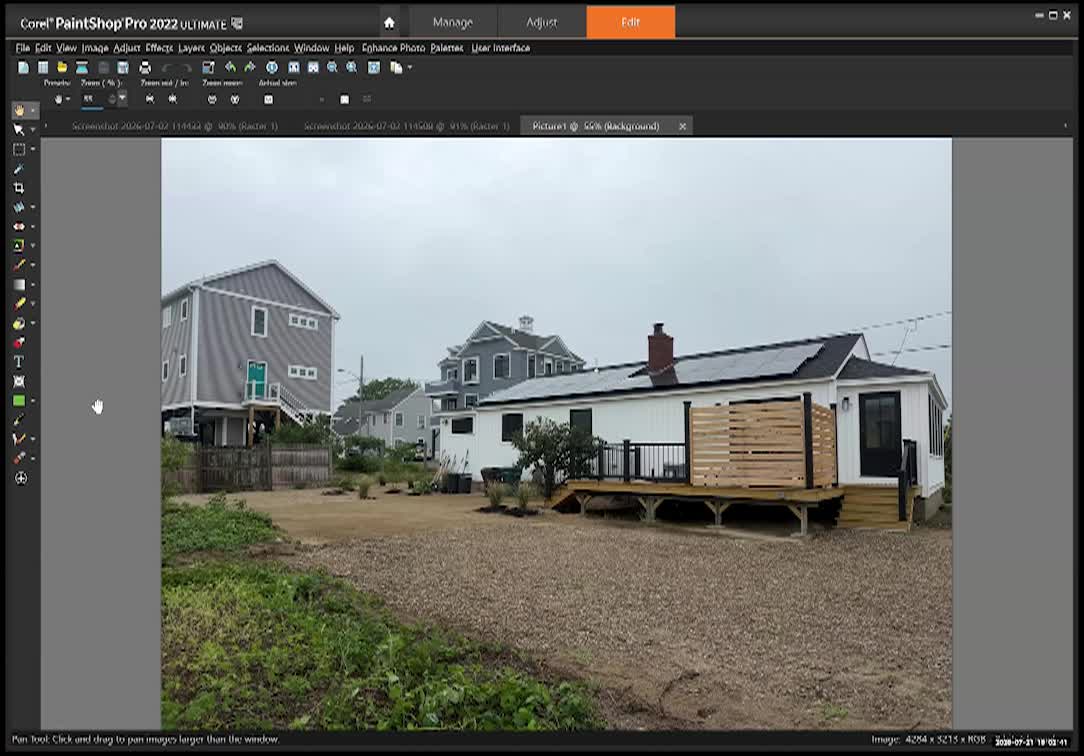Expand the Red Eye tool flyout arrow
1084x756 pixels.
(x=32, y=227)
